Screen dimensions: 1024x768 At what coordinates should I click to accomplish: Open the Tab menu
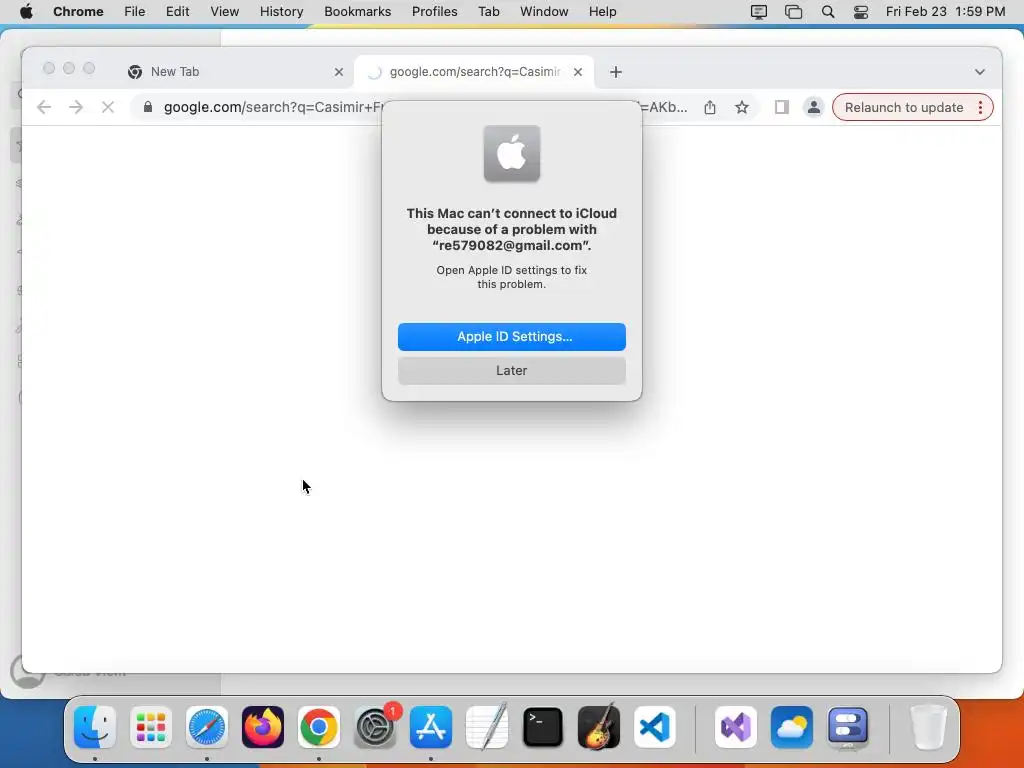click(x=488, y=12)
